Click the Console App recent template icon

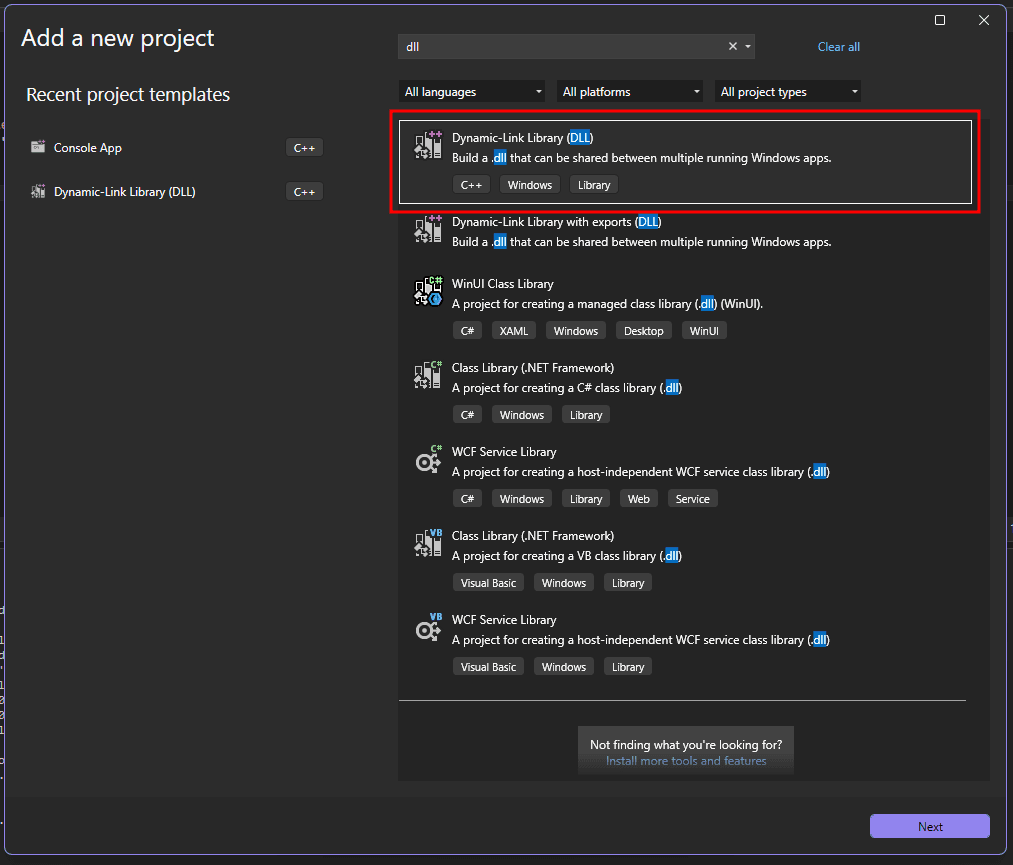point(38,147)
